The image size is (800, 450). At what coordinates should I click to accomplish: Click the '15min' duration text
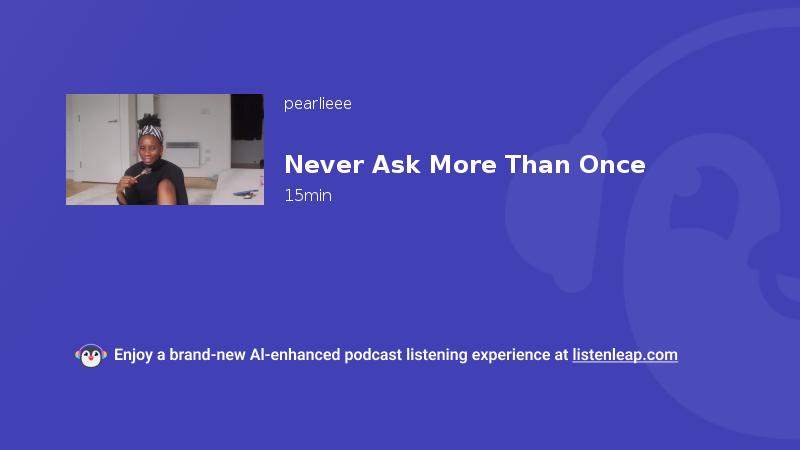click(x=308, y=195)
